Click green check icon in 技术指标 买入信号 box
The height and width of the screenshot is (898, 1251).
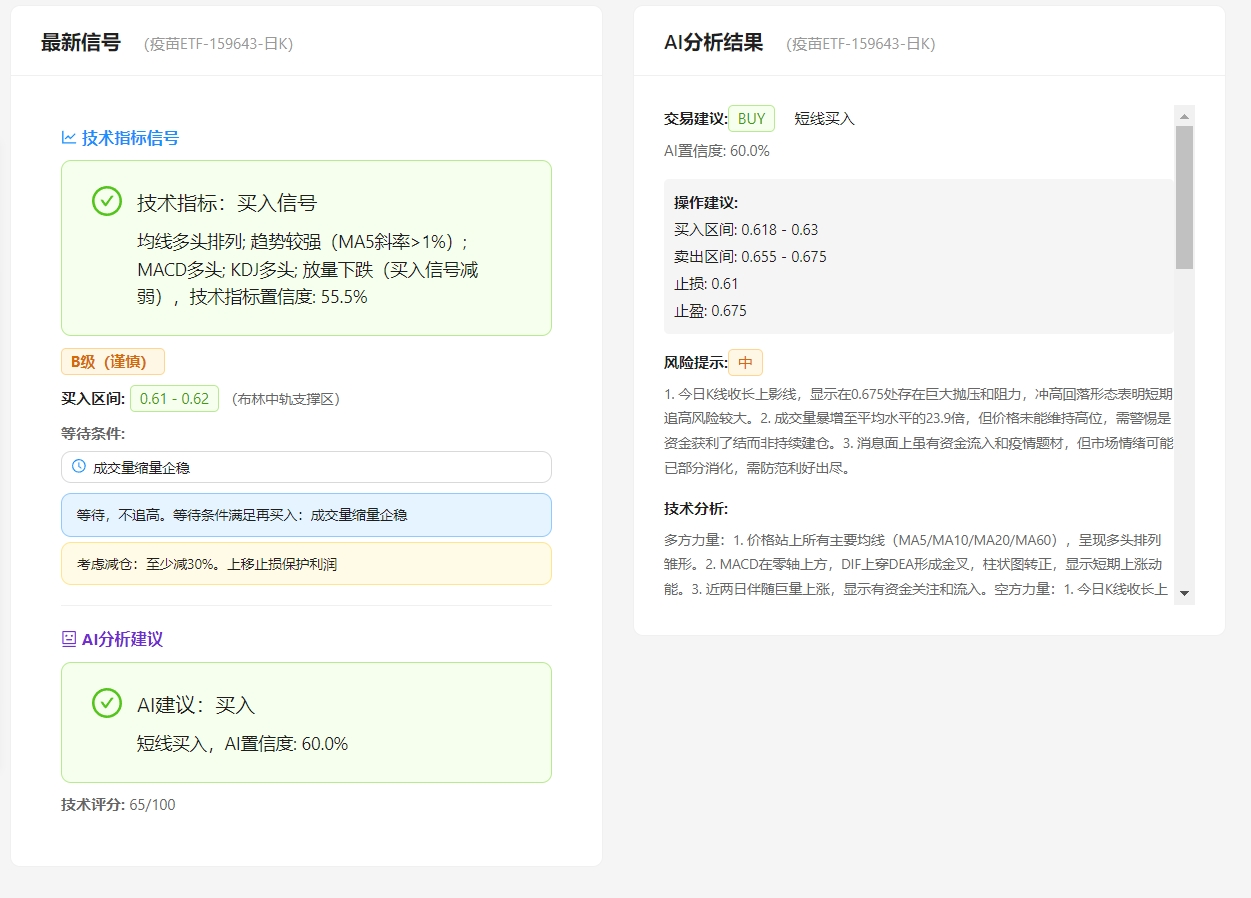pos(107,201)
